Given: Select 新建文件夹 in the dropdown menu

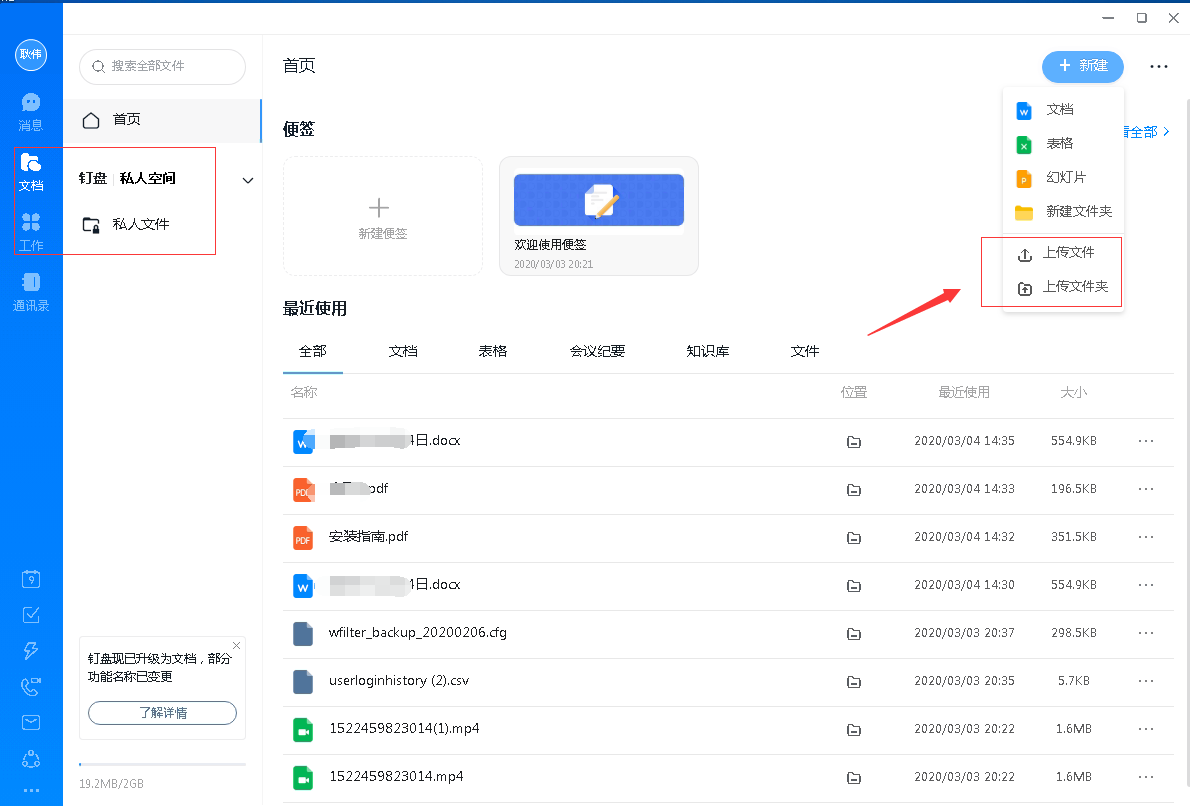Looking at the screenshot, I should pos(1078,212).
